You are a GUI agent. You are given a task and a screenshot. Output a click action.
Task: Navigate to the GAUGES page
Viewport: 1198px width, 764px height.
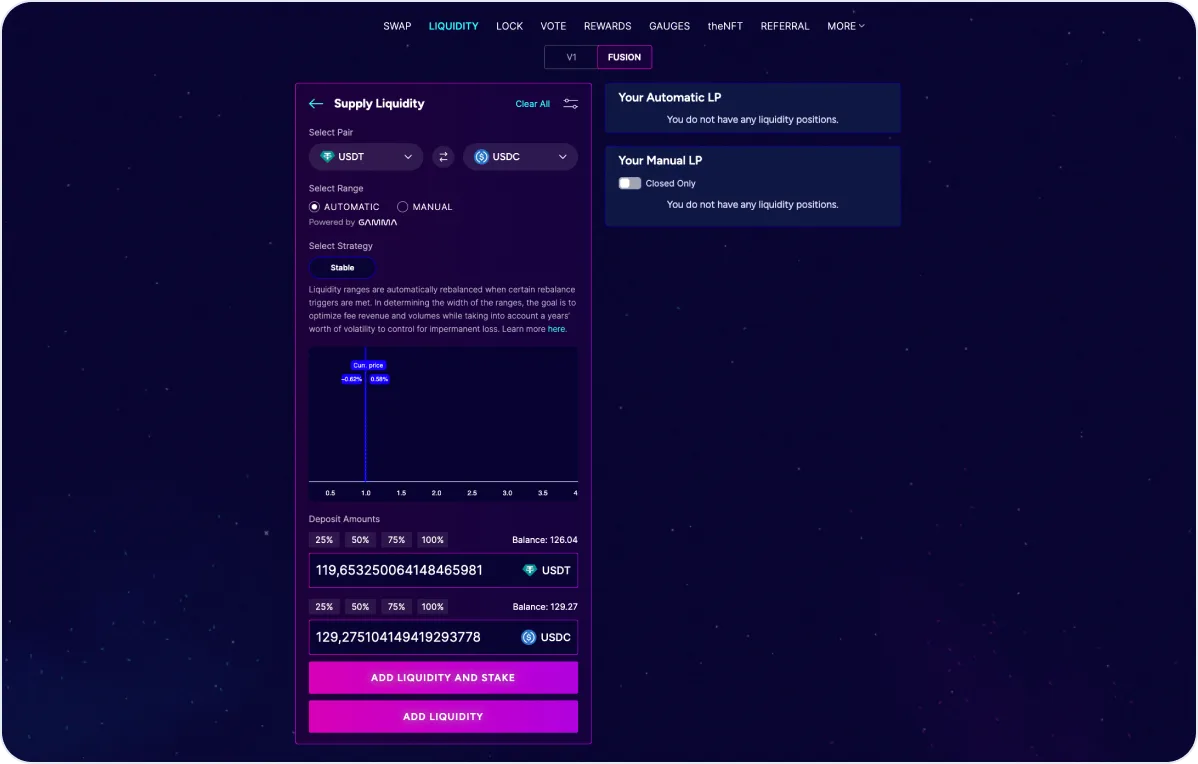(669, 26)
